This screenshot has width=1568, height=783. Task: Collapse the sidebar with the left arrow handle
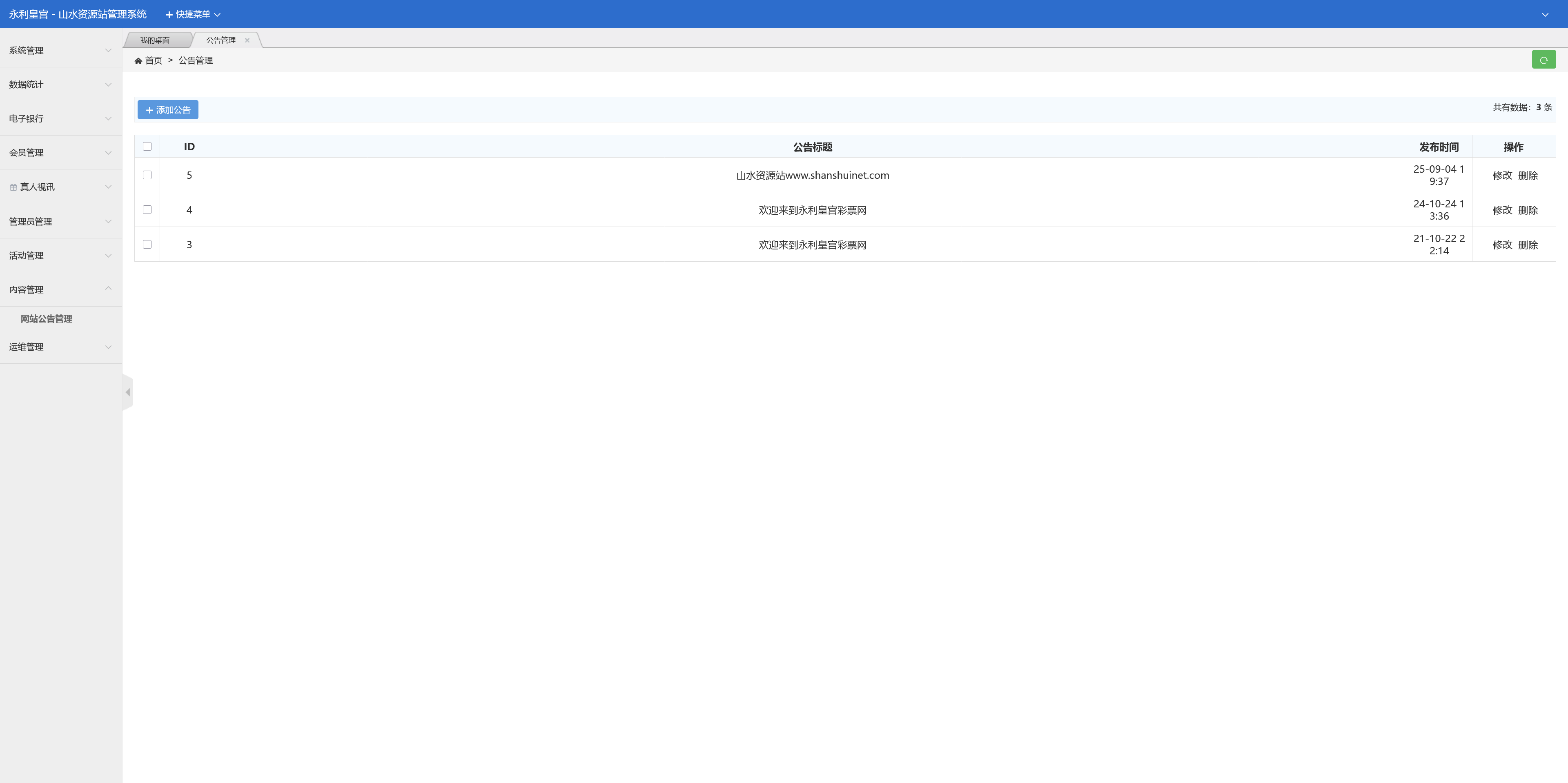[x=128, y=392]
